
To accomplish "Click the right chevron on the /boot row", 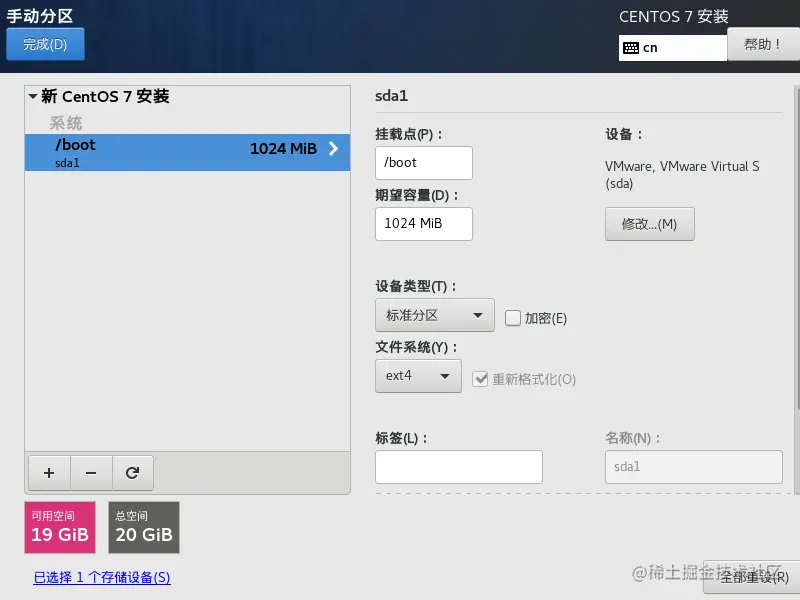I will [333, 148].
